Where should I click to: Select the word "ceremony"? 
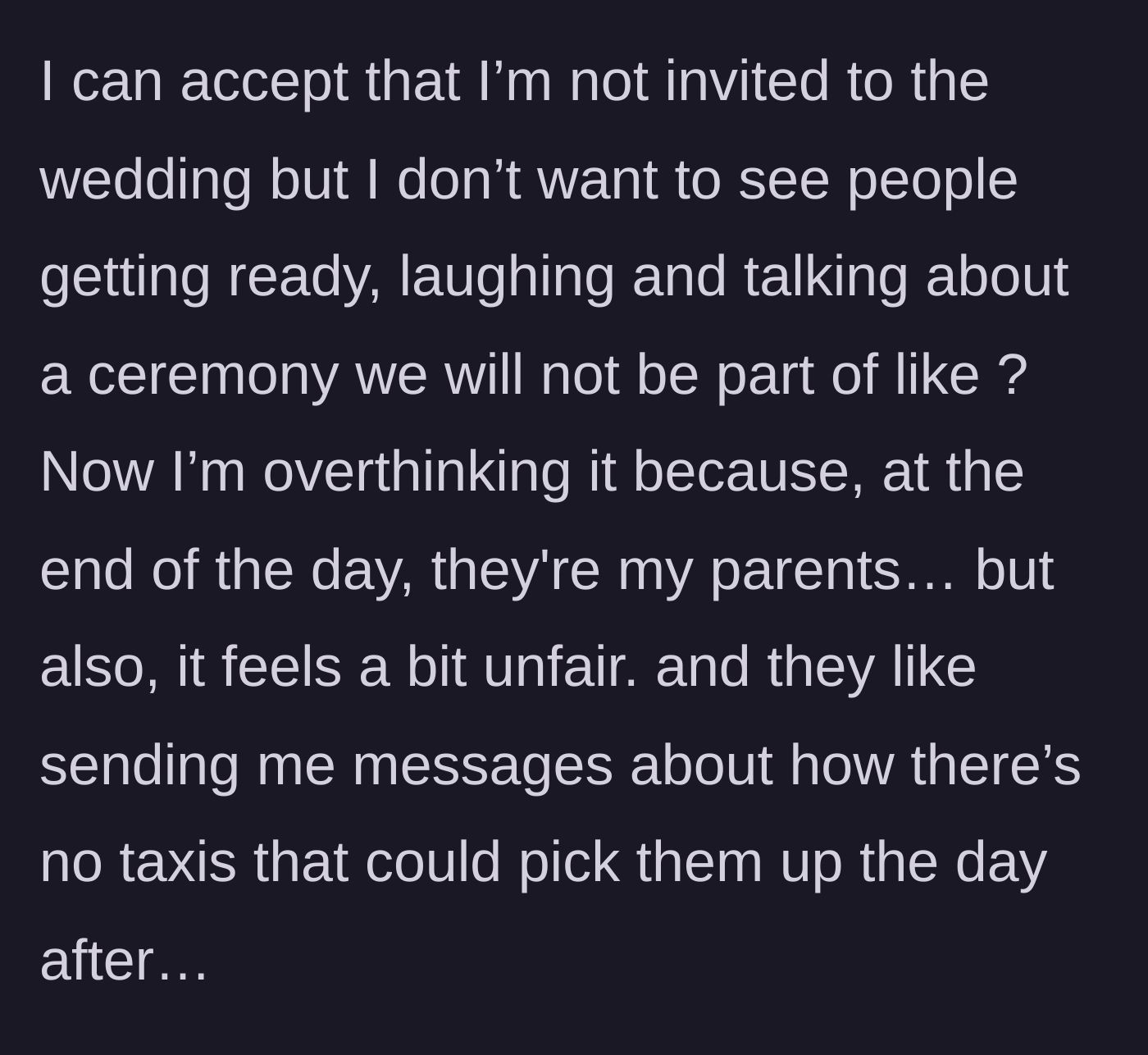pos(213,375)
